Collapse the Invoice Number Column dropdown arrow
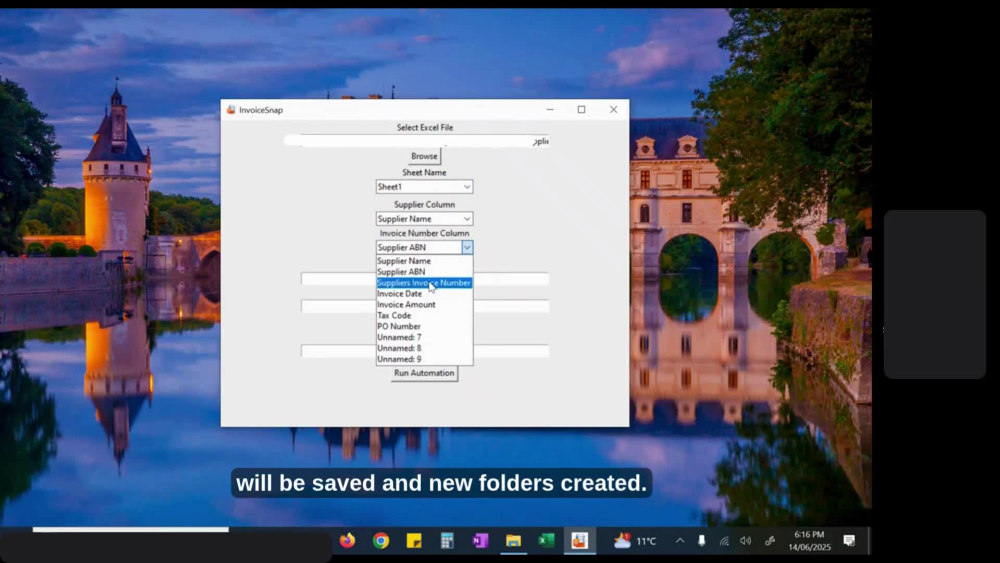This screenshot has height=563, width=1000. pos(467,247)
